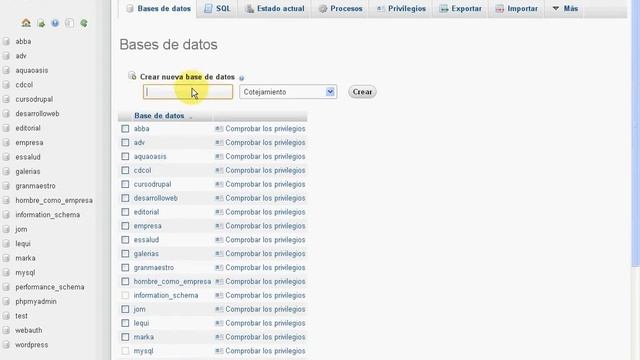Tick the desarrolloweb checkbox
640x360 pixels.
click(125, 198)
